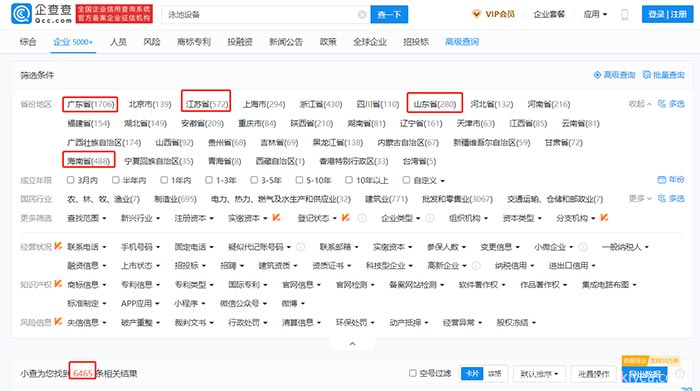Click info icon beside 企业类型

429,218
